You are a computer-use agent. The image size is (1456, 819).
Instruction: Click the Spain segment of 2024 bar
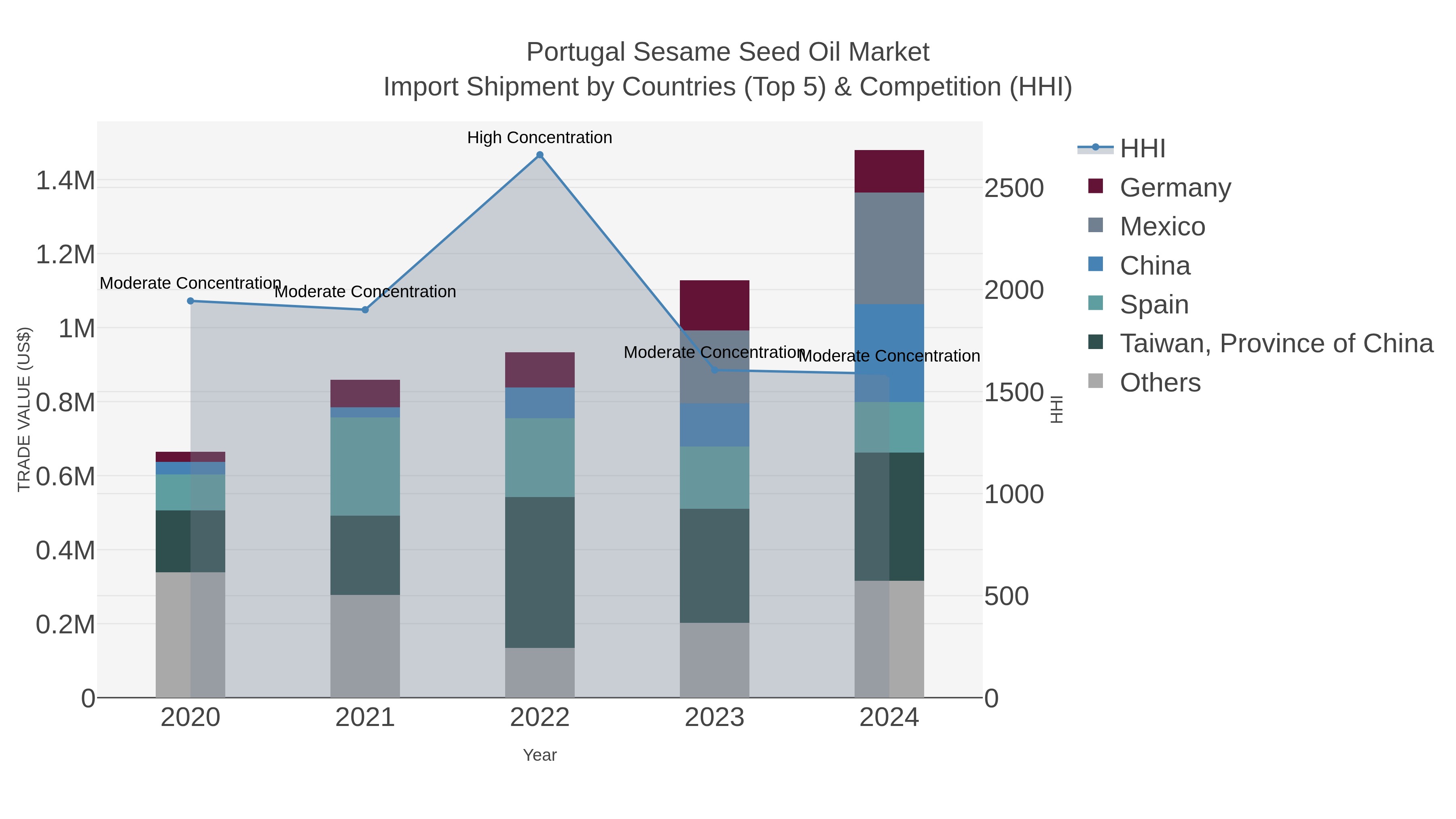[889, 427]
